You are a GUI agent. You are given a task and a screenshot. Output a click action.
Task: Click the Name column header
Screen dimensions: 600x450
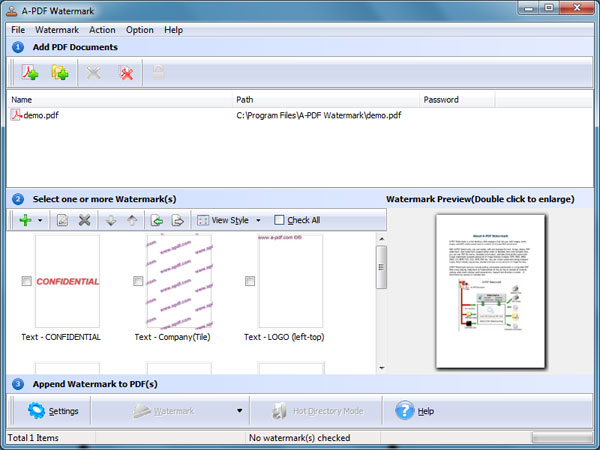120,99
